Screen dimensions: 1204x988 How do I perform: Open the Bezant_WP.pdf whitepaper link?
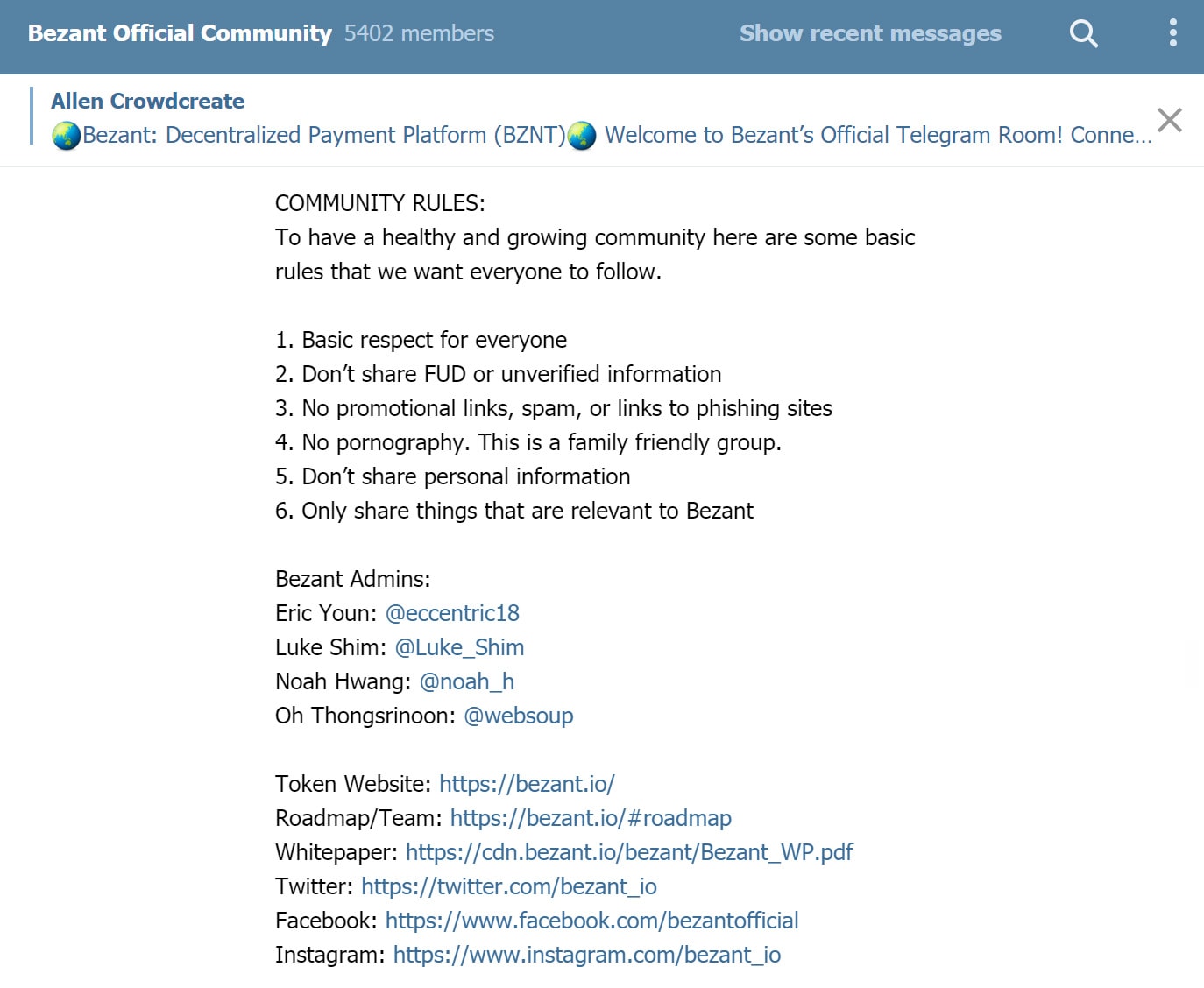pos(629,852)
